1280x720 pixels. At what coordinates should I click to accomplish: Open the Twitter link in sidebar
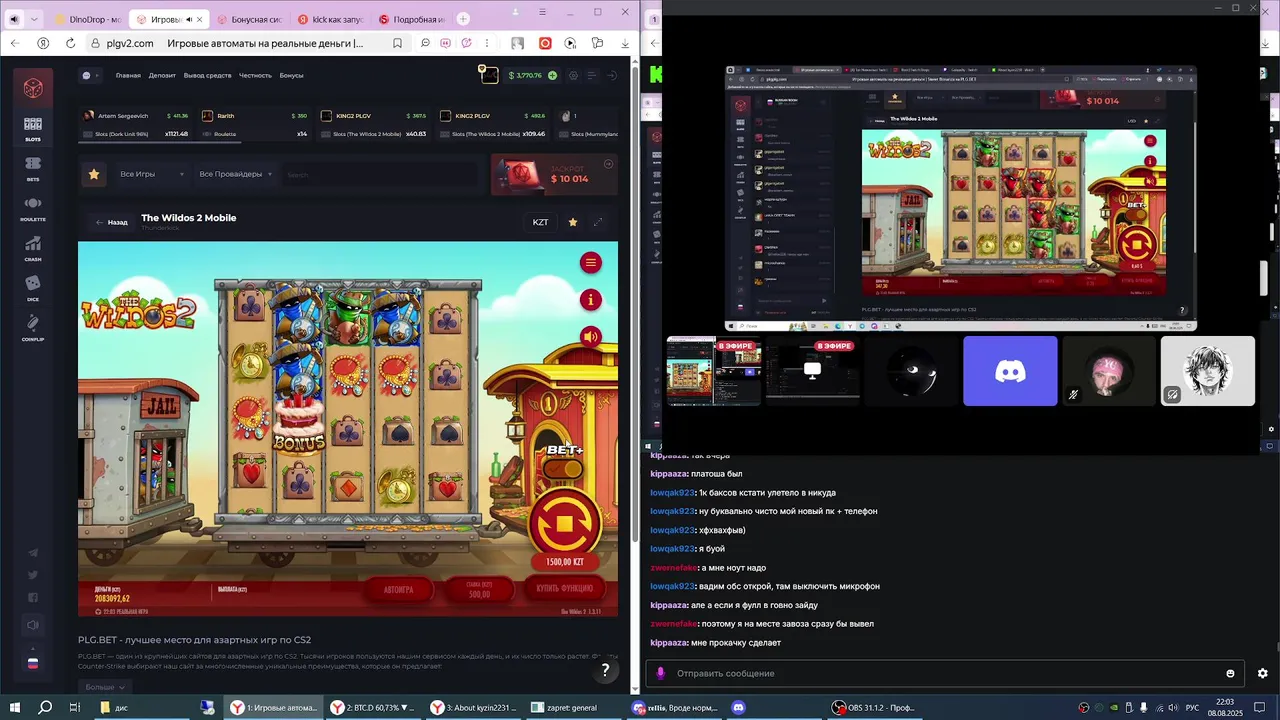pyautogui.click(x=33, y=575)
